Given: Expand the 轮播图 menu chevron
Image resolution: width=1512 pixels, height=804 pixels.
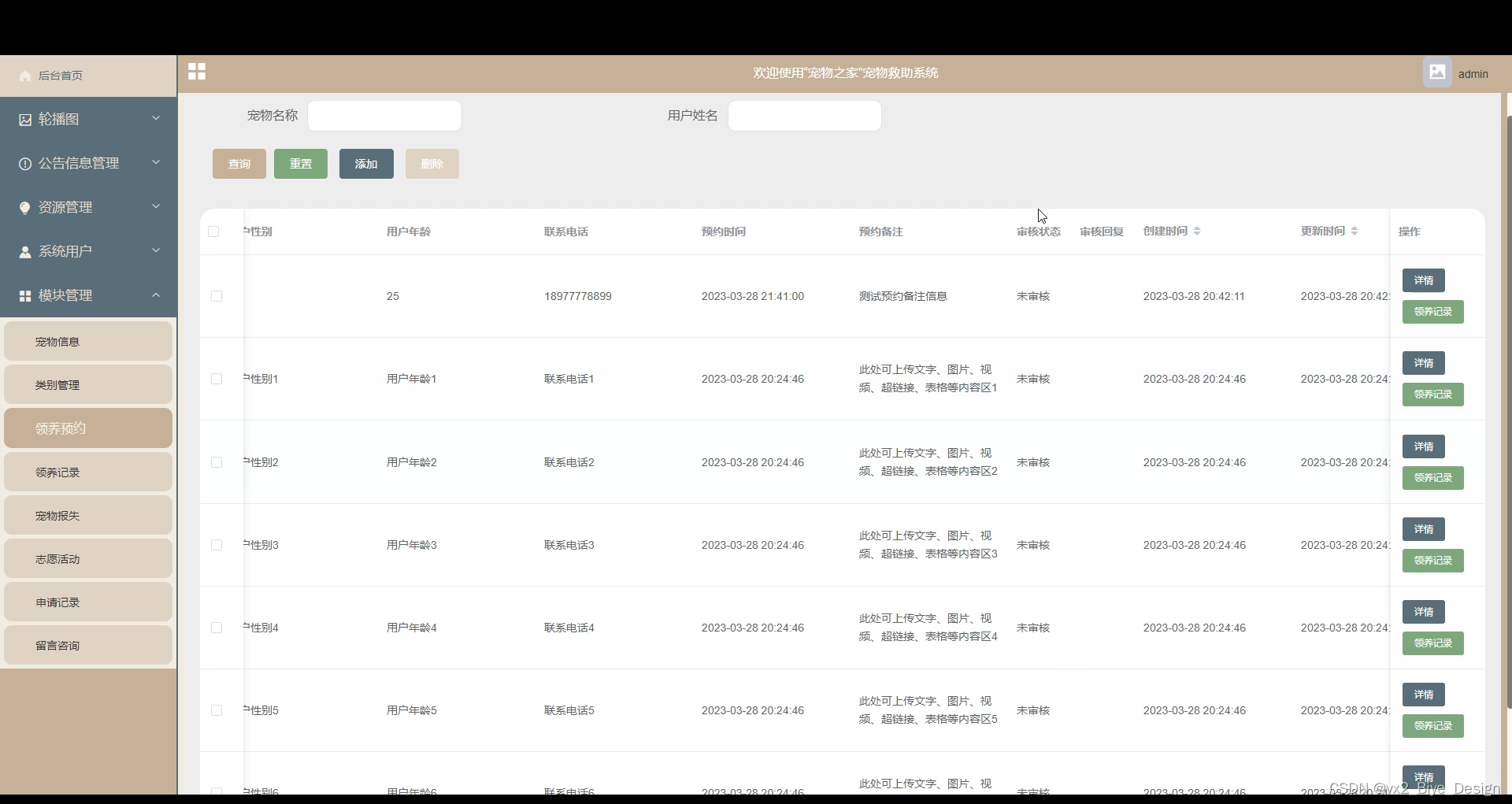Looking at the screenshot, I should coord(156,118).
